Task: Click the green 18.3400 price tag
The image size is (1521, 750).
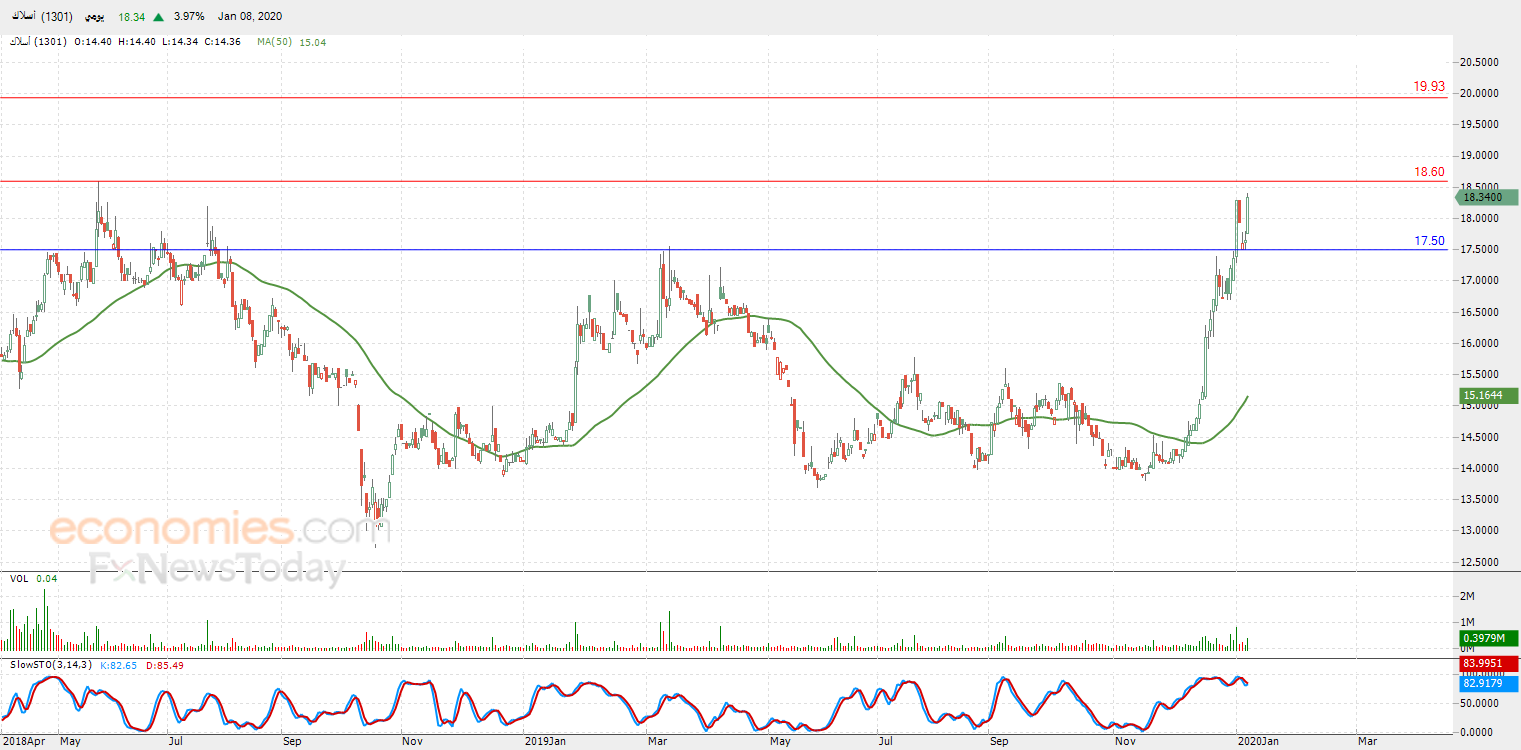Action: 1487,198
